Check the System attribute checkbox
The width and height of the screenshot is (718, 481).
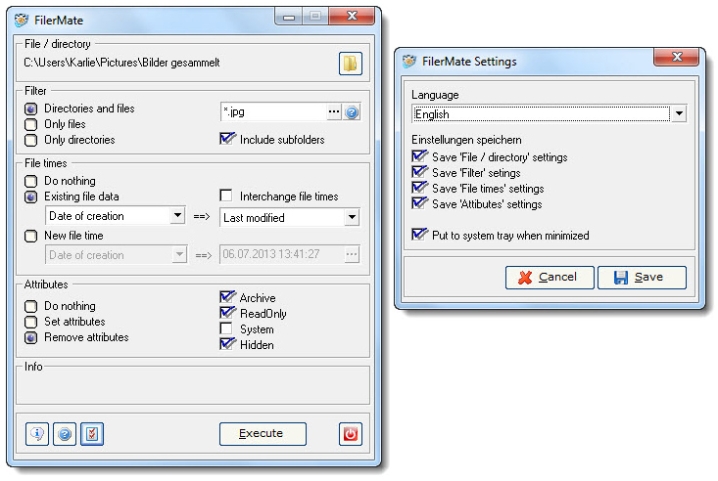(226, 329)
